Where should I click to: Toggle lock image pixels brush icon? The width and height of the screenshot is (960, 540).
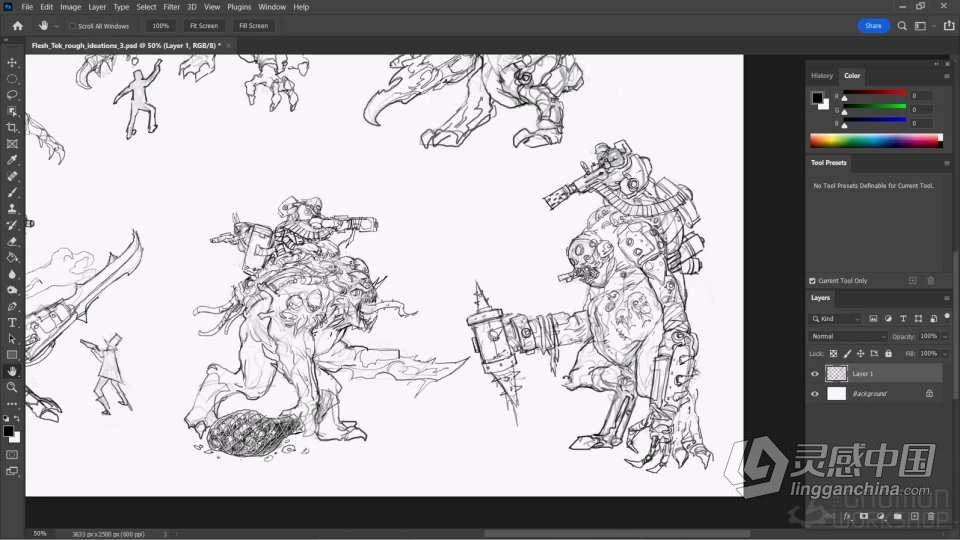847,353
